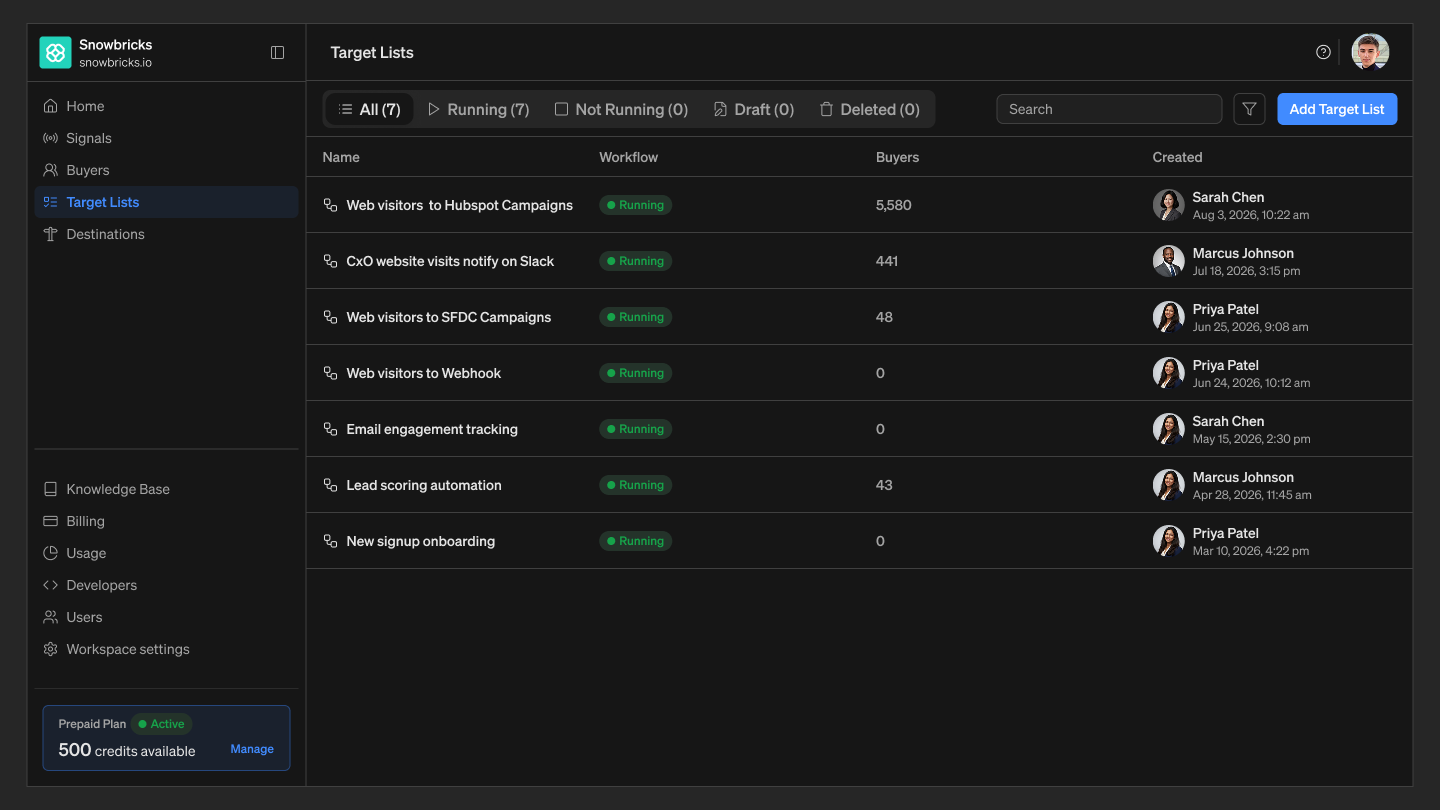The width and height of the screenshot is (1440, 810).
Task: Click the "5,580" buyers count
Action: click(894, 205)
